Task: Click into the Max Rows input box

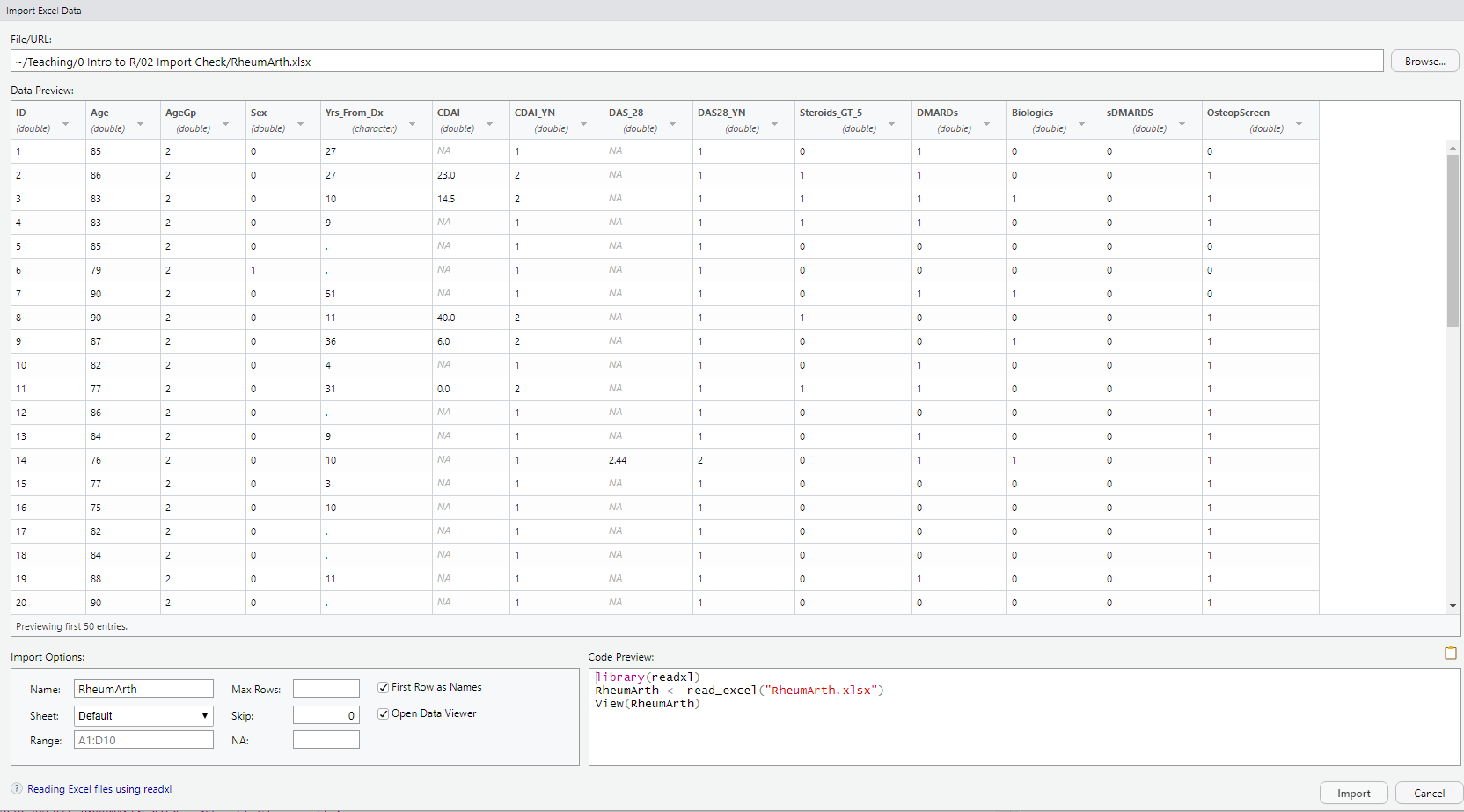Action: coord(326,689)
